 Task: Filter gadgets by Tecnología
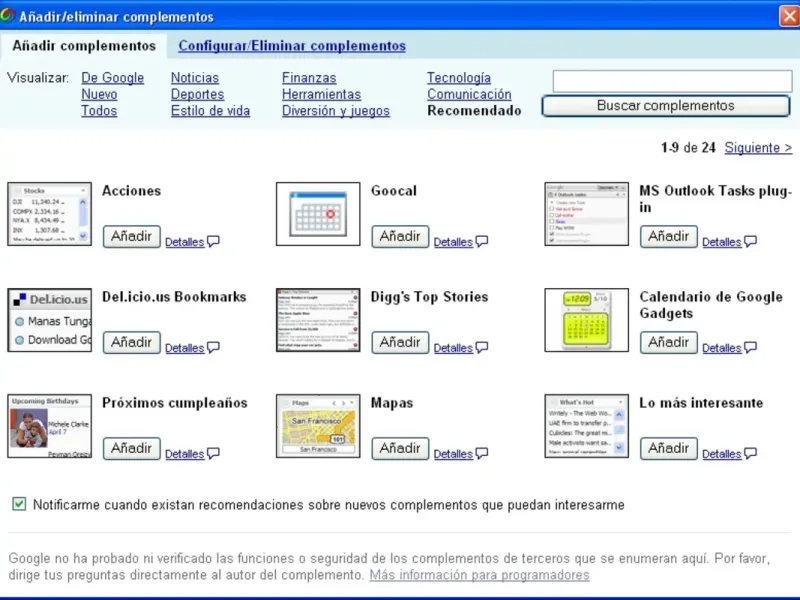pos(459,78)
